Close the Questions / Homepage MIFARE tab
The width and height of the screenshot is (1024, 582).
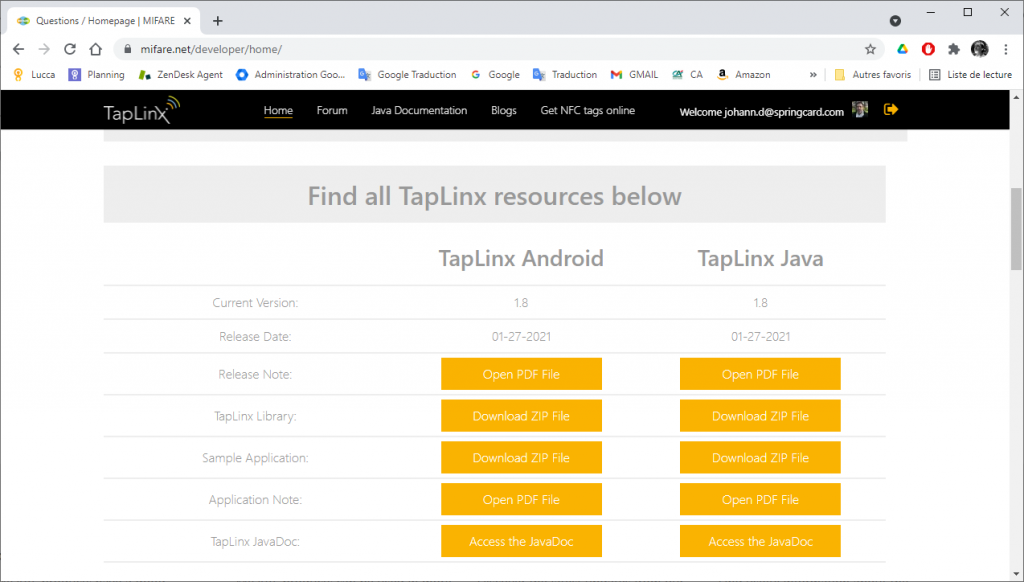(x=187, y=21)
